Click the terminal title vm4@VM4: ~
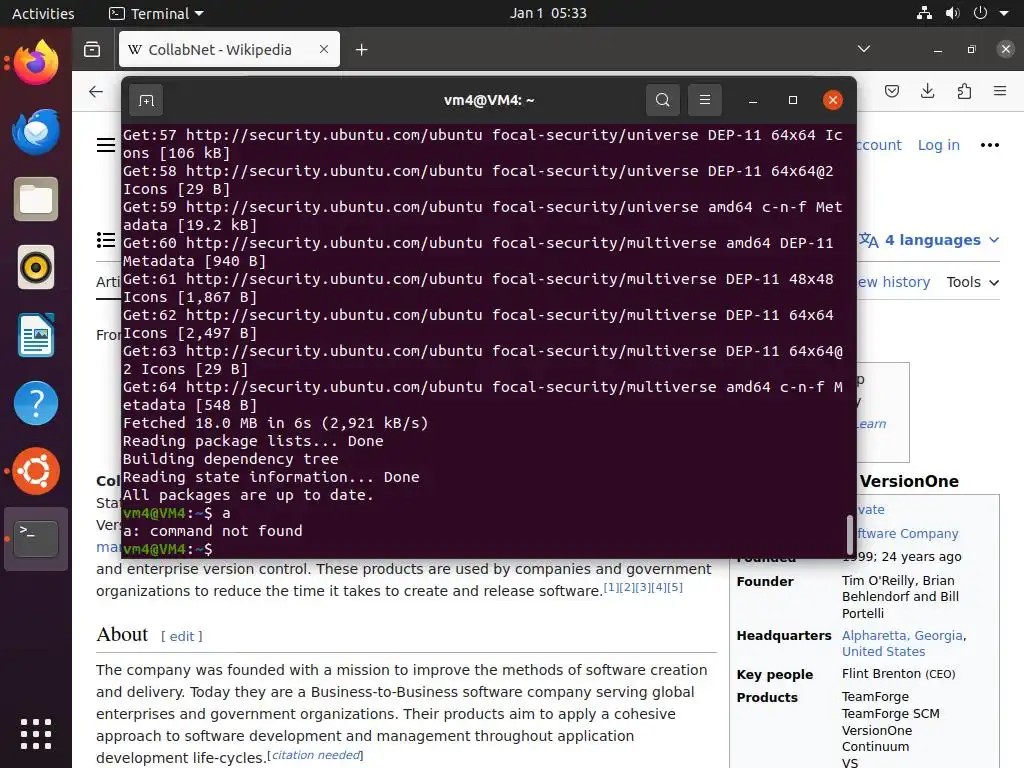Screen dimensions: 1024x768 (488, 100)
